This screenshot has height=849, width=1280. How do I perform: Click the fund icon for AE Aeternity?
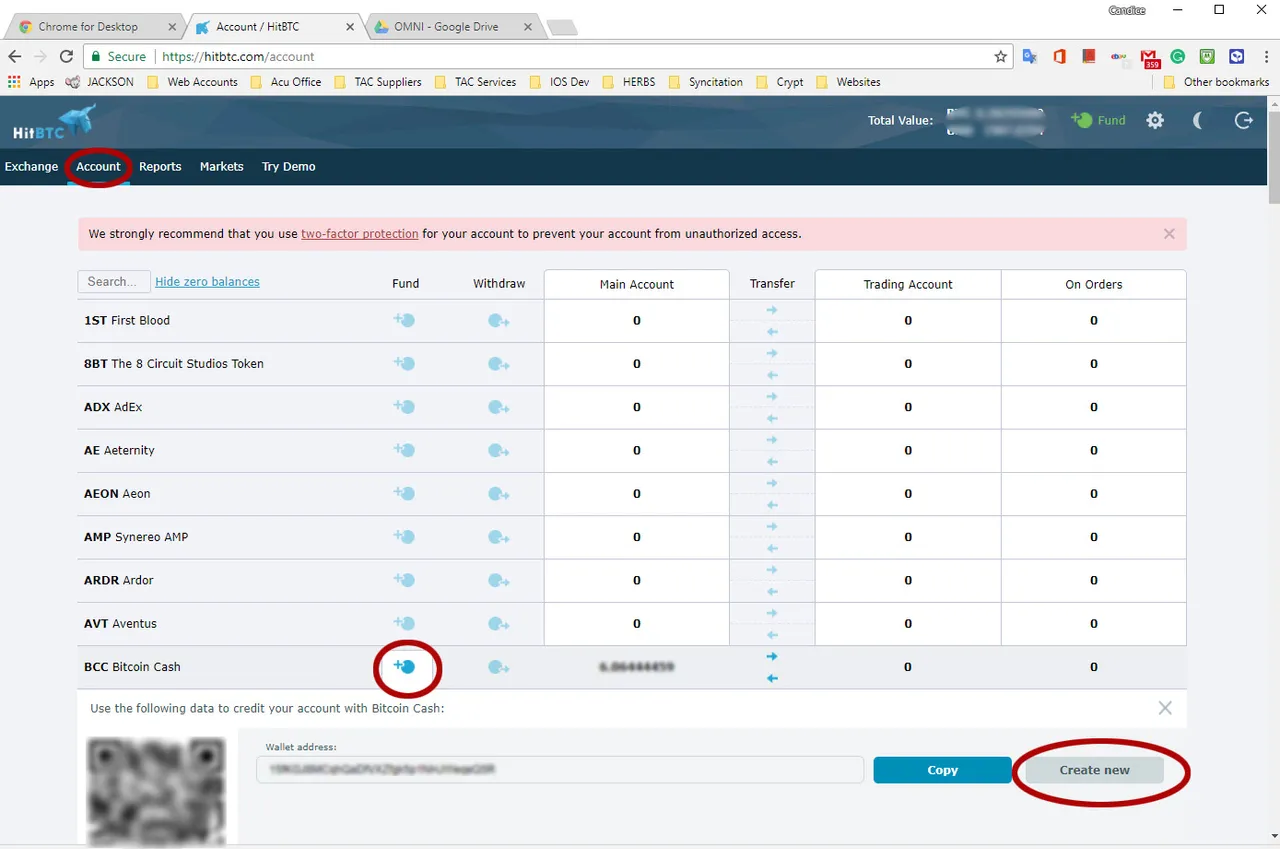click(x=404, y=450)
